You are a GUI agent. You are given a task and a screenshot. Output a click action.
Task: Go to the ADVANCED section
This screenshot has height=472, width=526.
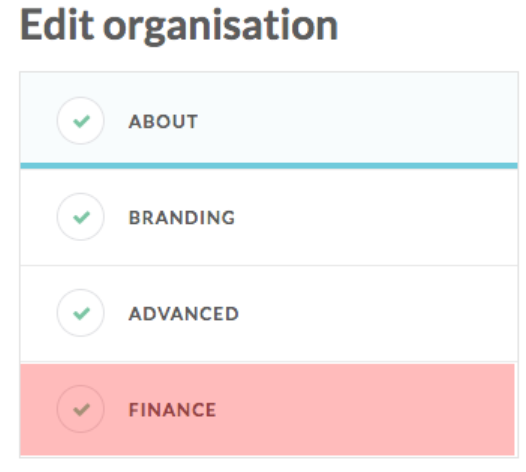click(184, 314)
